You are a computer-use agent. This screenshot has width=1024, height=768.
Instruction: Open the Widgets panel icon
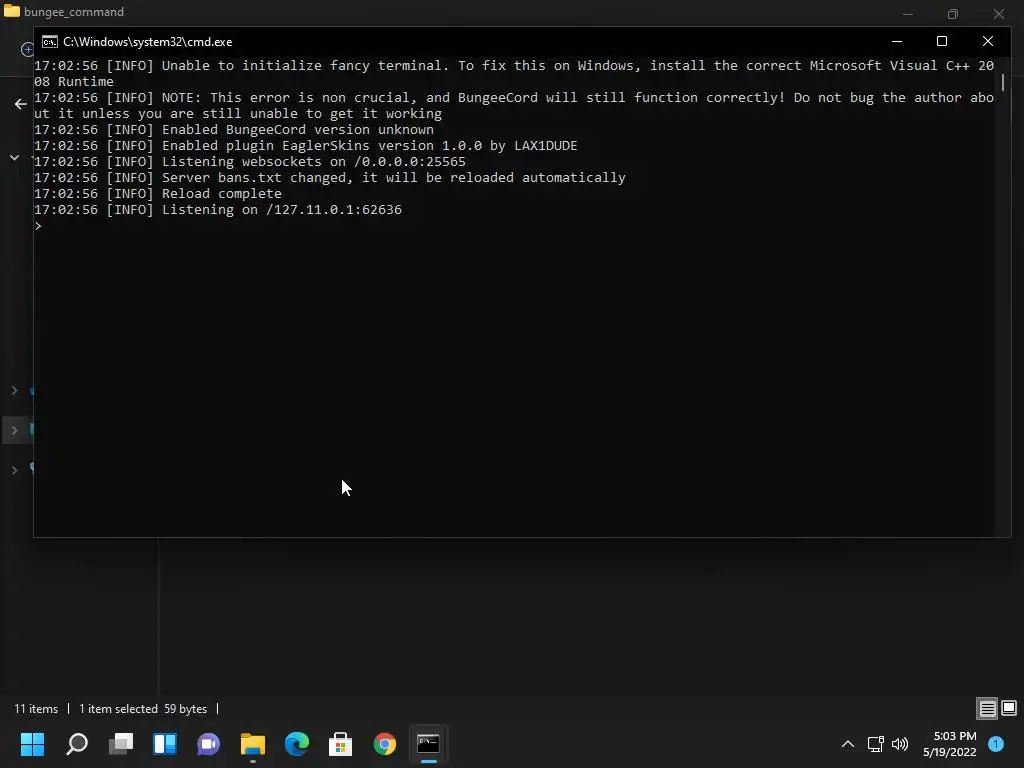pyautogui.click(x=165, y=743)
